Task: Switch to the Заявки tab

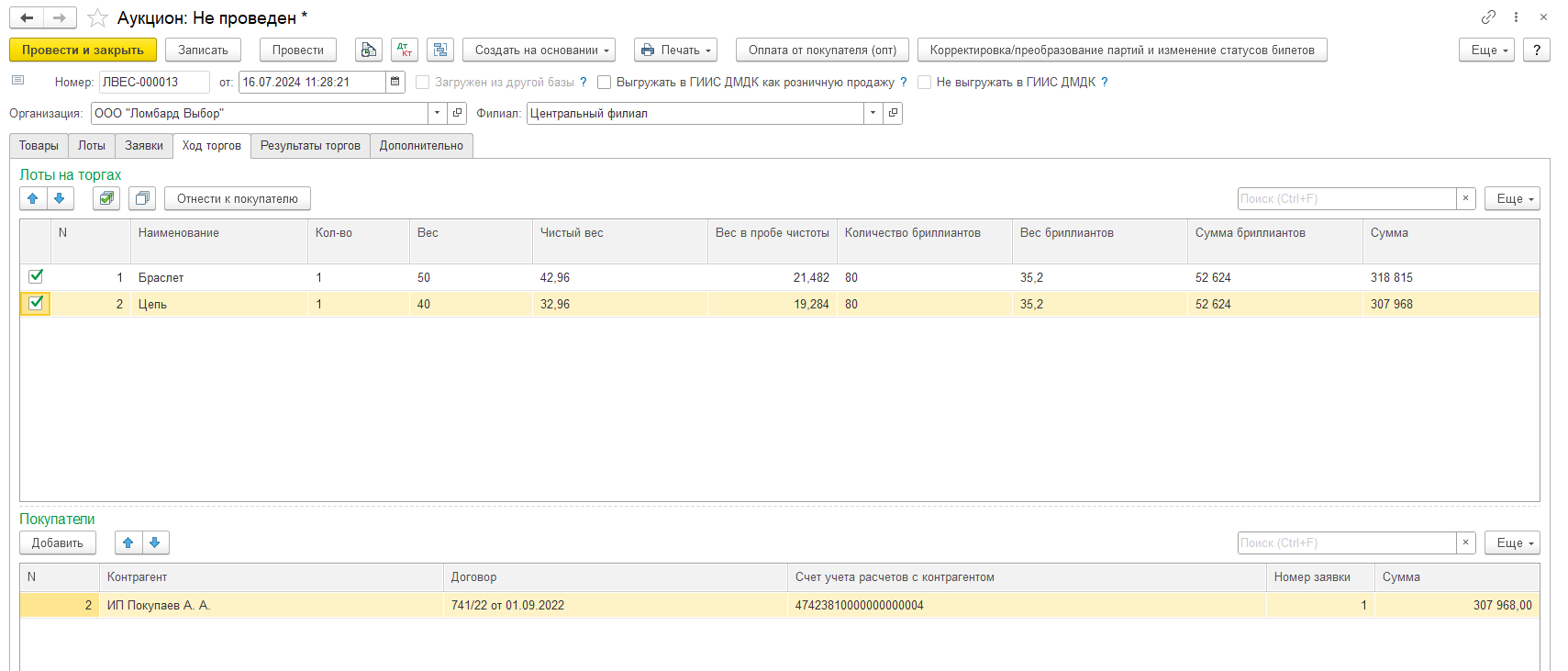Action: pyautogui.click(x=144, y=146)
